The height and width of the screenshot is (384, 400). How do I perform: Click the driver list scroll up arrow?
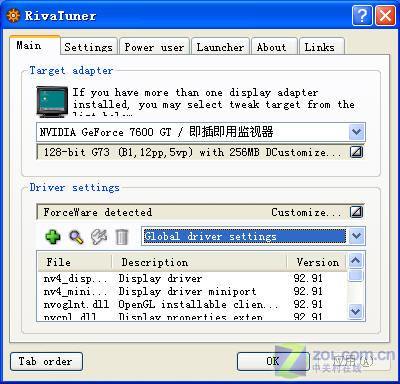[x=356, y=261]
